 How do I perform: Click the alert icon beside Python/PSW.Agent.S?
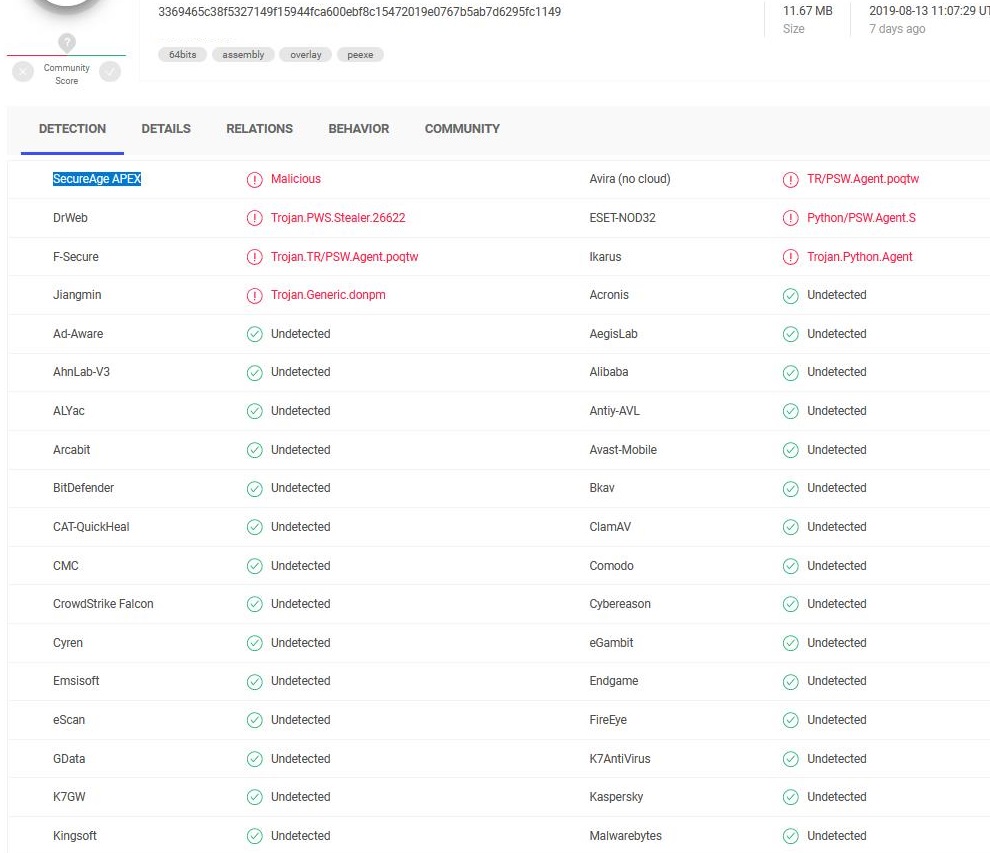tap(790, 218)
